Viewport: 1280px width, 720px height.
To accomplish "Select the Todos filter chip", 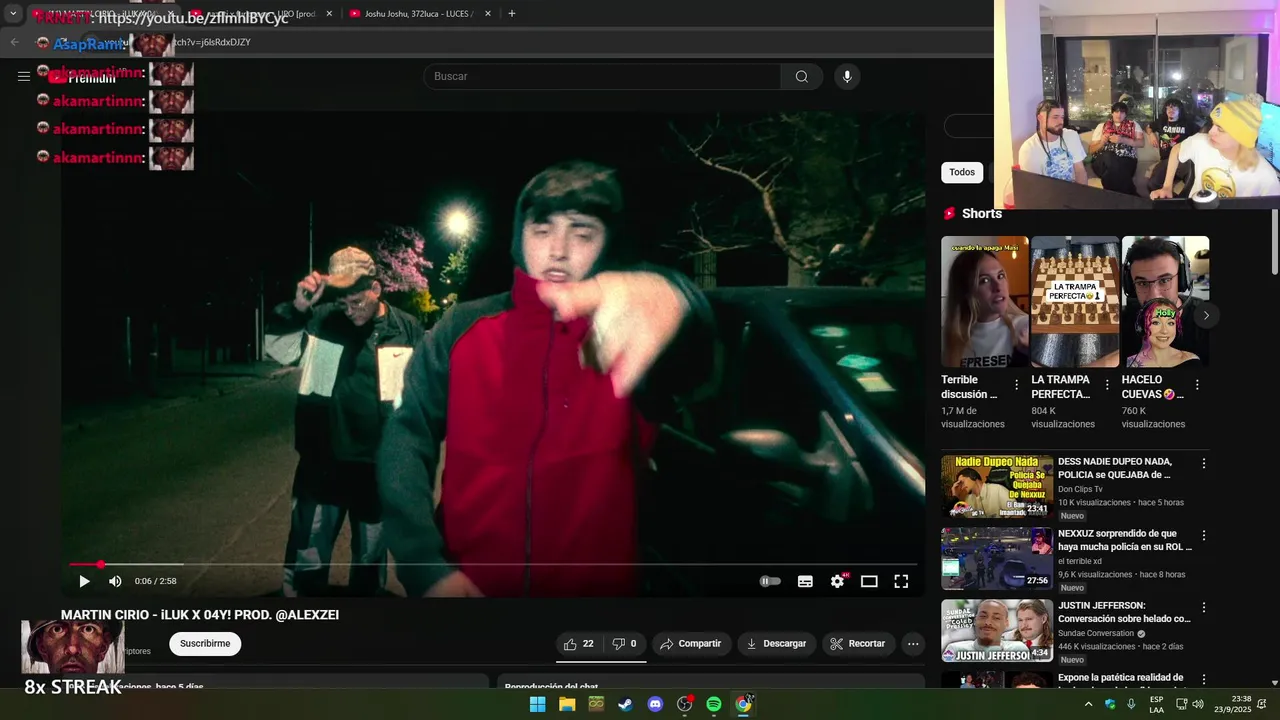I will (962, 172).
